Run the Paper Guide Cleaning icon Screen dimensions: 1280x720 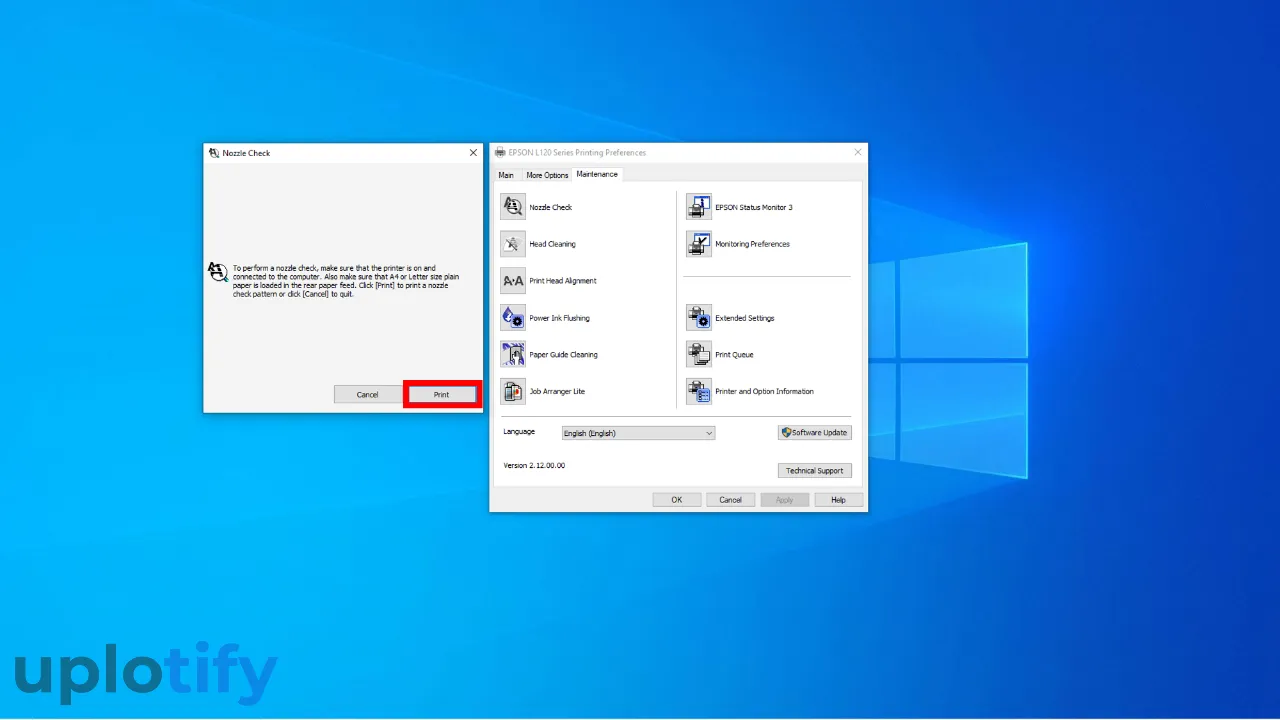click(513, 354)
